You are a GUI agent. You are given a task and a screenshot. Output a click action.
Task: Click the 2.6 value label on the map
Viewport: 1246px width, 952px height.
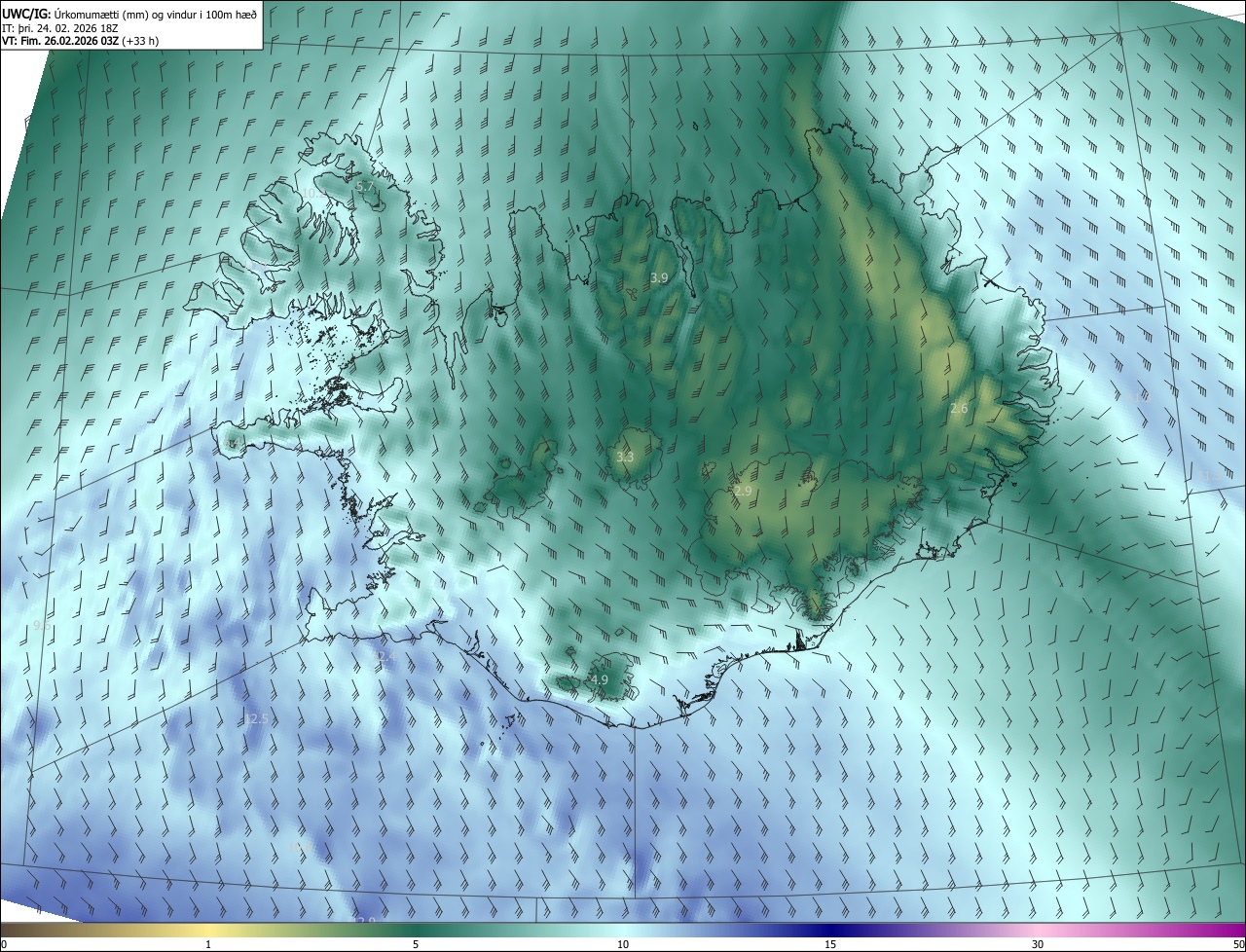(959, 408)
